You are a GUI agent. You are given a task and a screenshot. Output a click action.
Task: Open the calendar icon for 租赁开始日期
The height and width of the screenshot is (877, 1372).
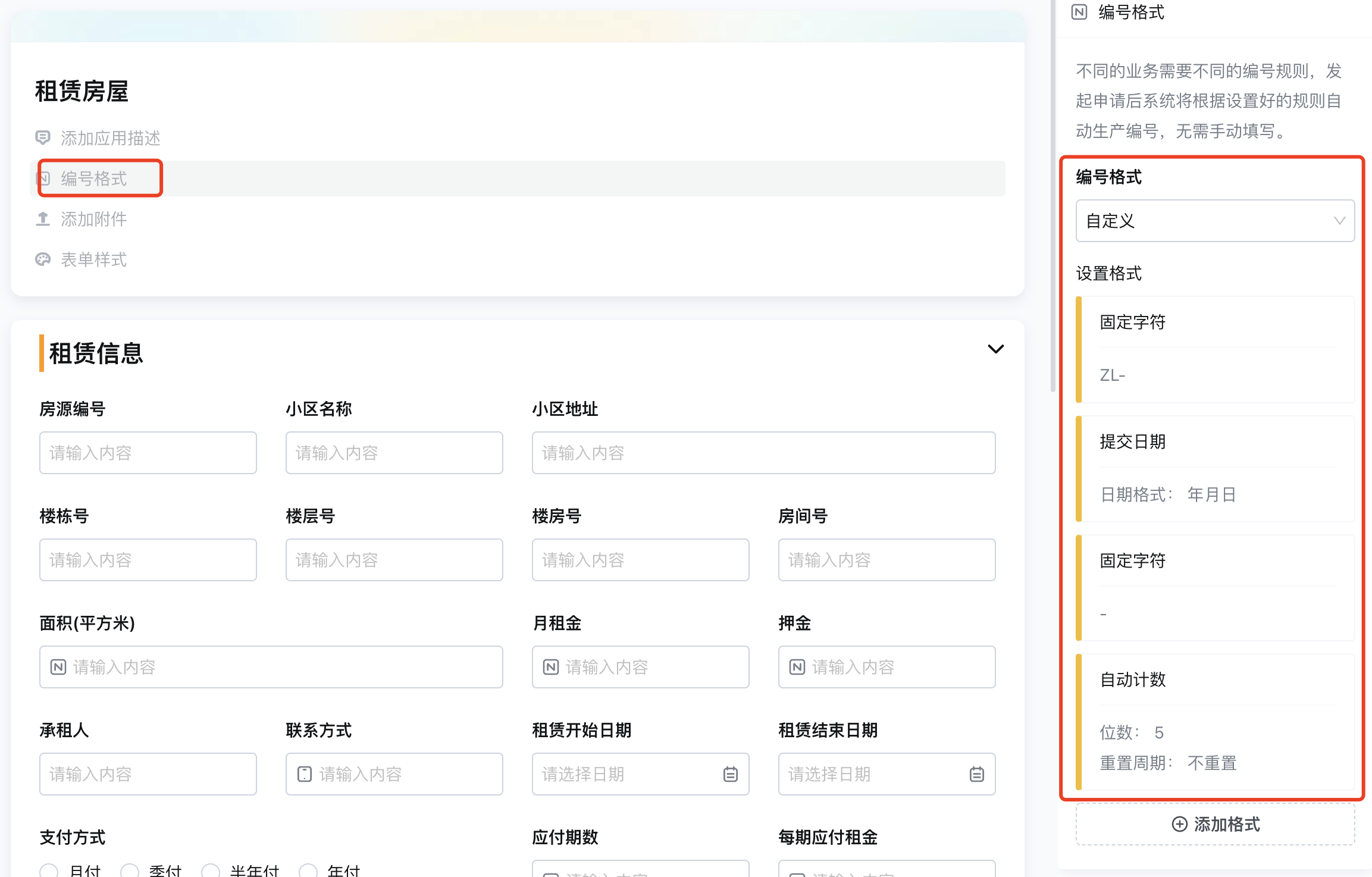pos(731,774)
